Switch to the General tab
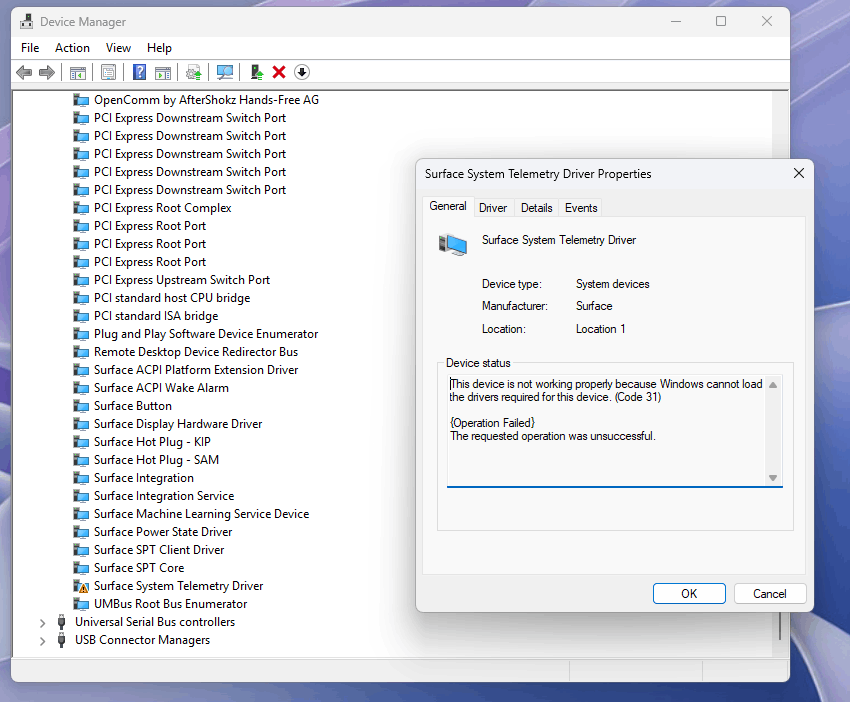Screen dimensions: 850x702 (x=448, y=206)
